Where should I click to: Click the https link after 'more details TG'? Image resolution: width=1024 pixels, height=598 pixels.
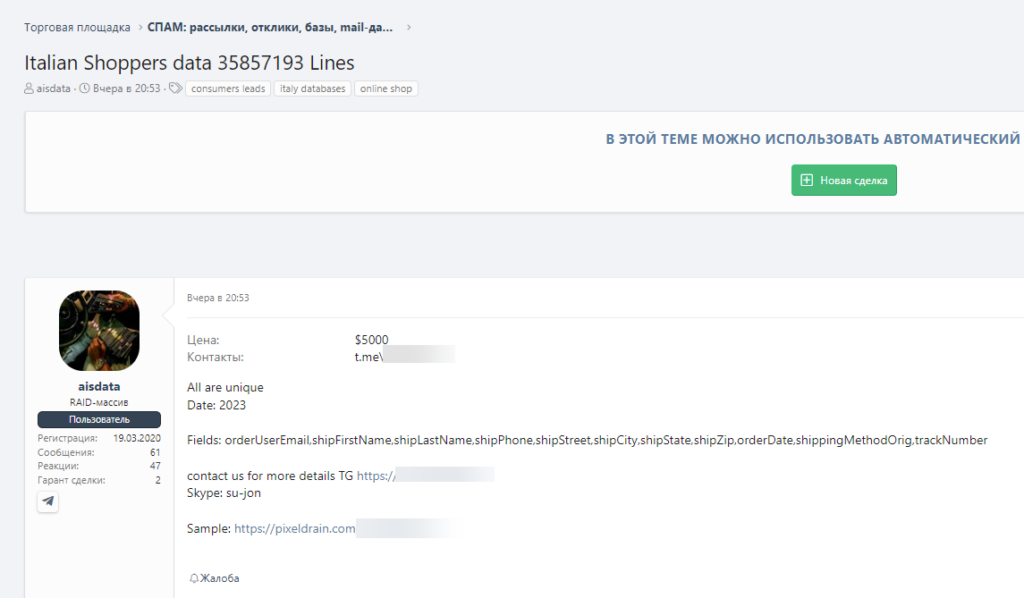(x=376, y=476)
